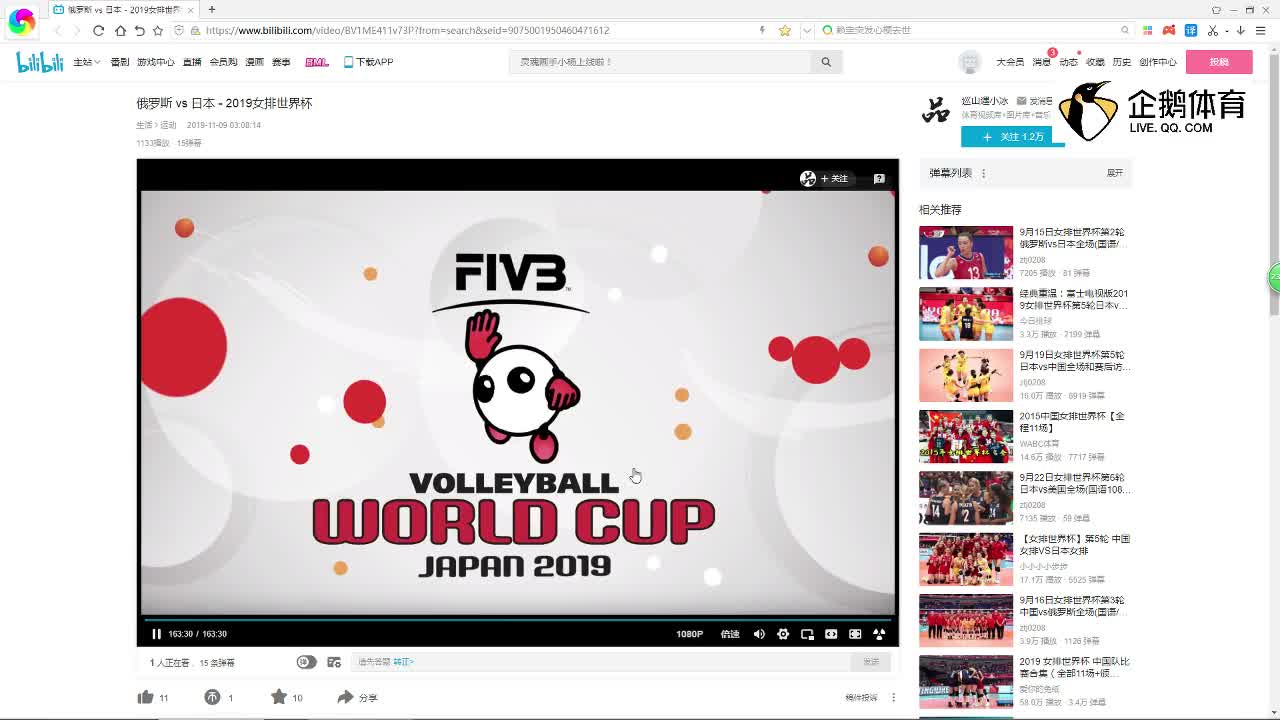This screenshot has height=720, width=1280.
Task: Pause the video playback
Action: click(x=156, y=634)
